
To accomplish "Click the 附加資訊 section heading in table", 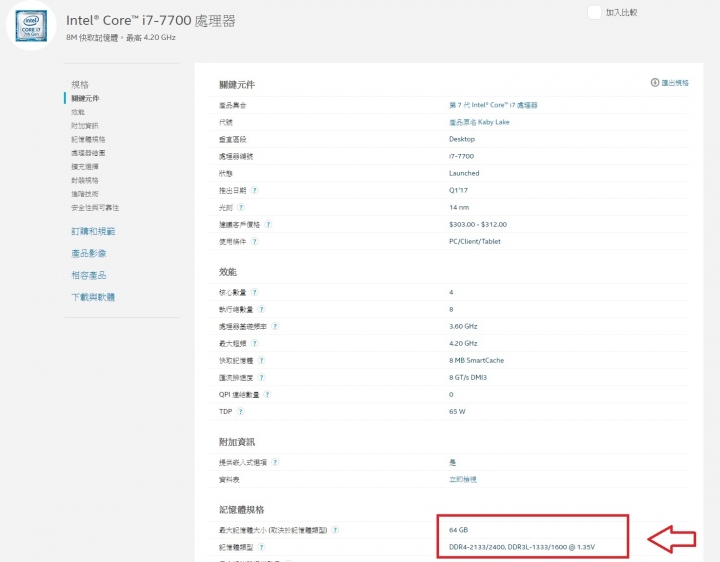I will pos(237,442).
